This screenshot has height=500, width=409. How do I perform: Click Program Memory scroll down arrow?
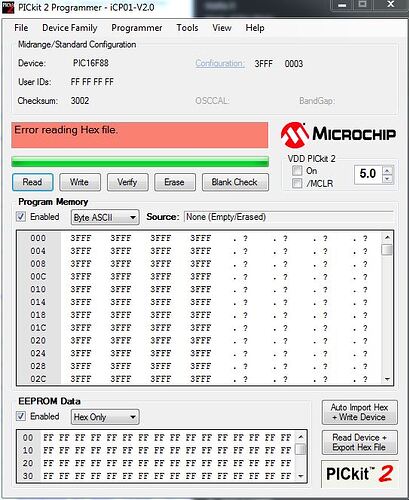pyautogui.click(x=387, y=379)
